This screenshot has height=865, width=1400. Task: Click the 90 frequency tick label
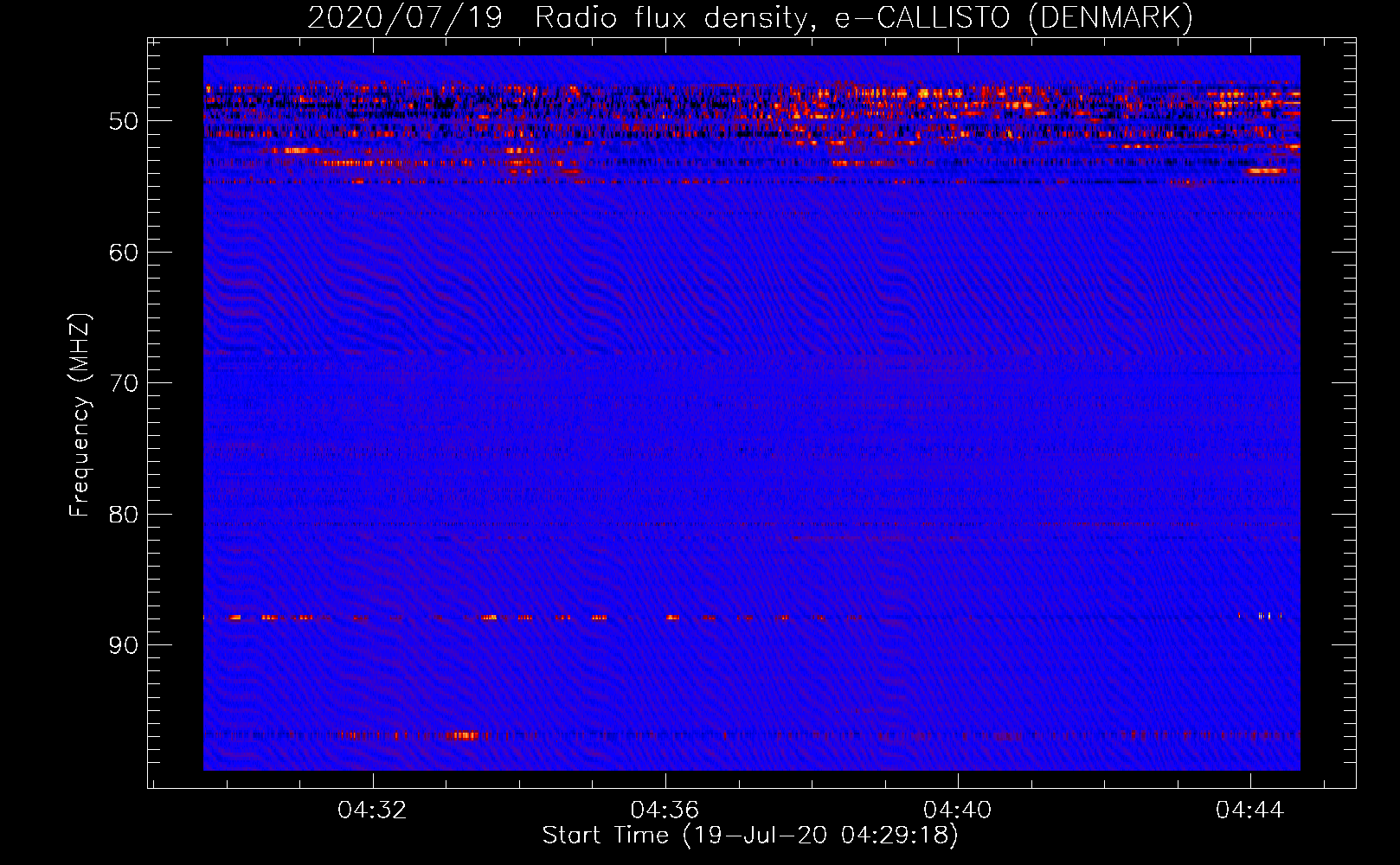point(124,645)
